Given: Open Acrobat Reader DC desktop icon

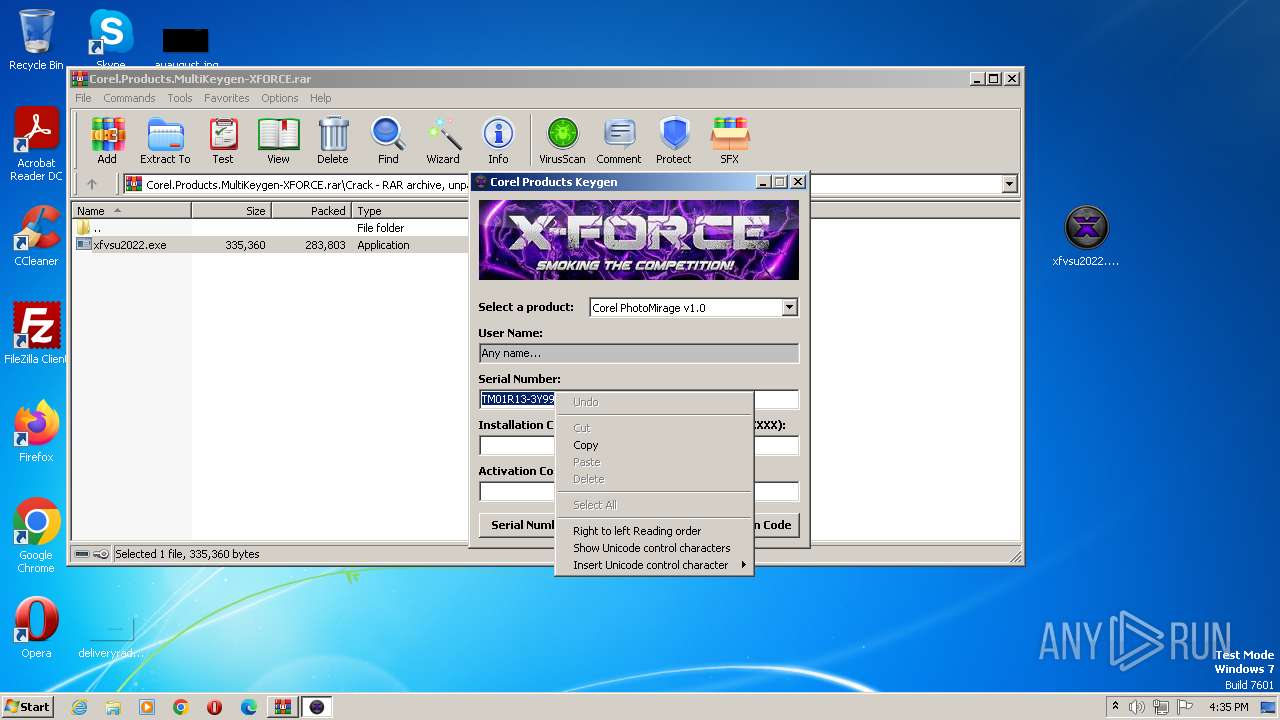Looking at the screenshot, I should [36, 145].
